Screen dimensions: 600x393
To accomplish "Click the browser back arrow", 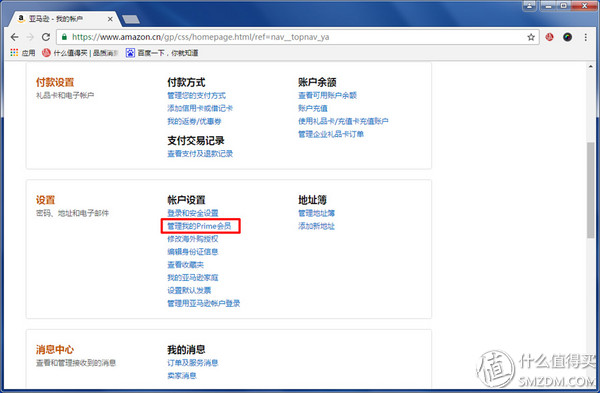I will 15,37.
